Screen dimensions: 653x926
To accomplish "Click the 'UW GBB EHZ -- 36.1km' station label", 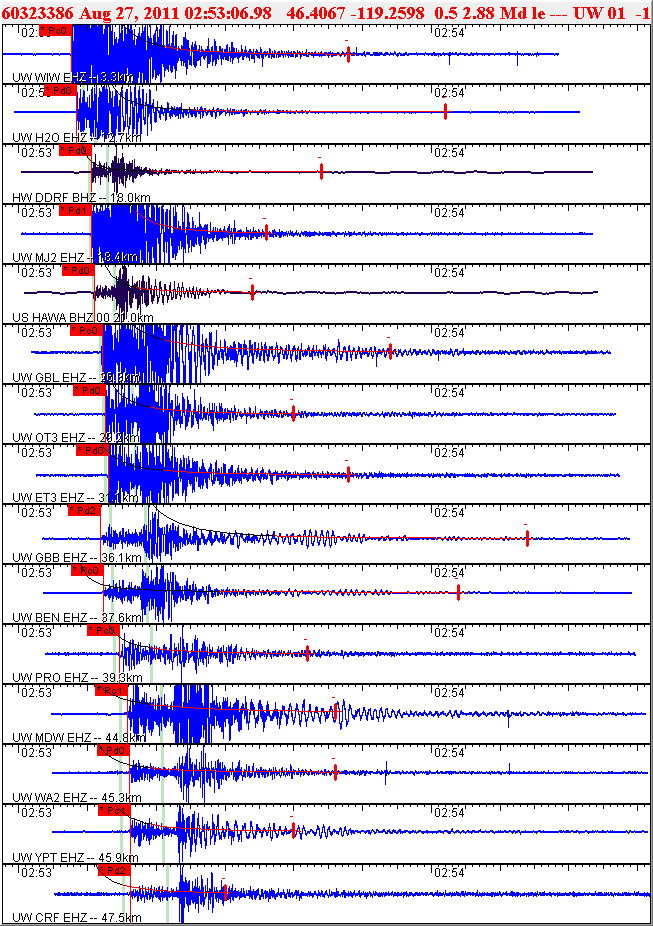I will click(77, 557).
